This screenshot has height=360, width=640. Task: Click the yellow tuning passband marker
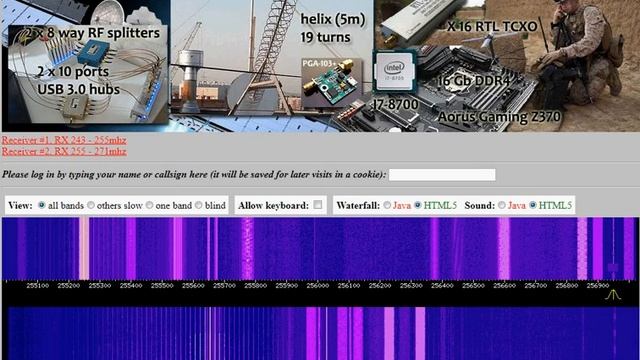pyautogui.click(x=613, y=295)
